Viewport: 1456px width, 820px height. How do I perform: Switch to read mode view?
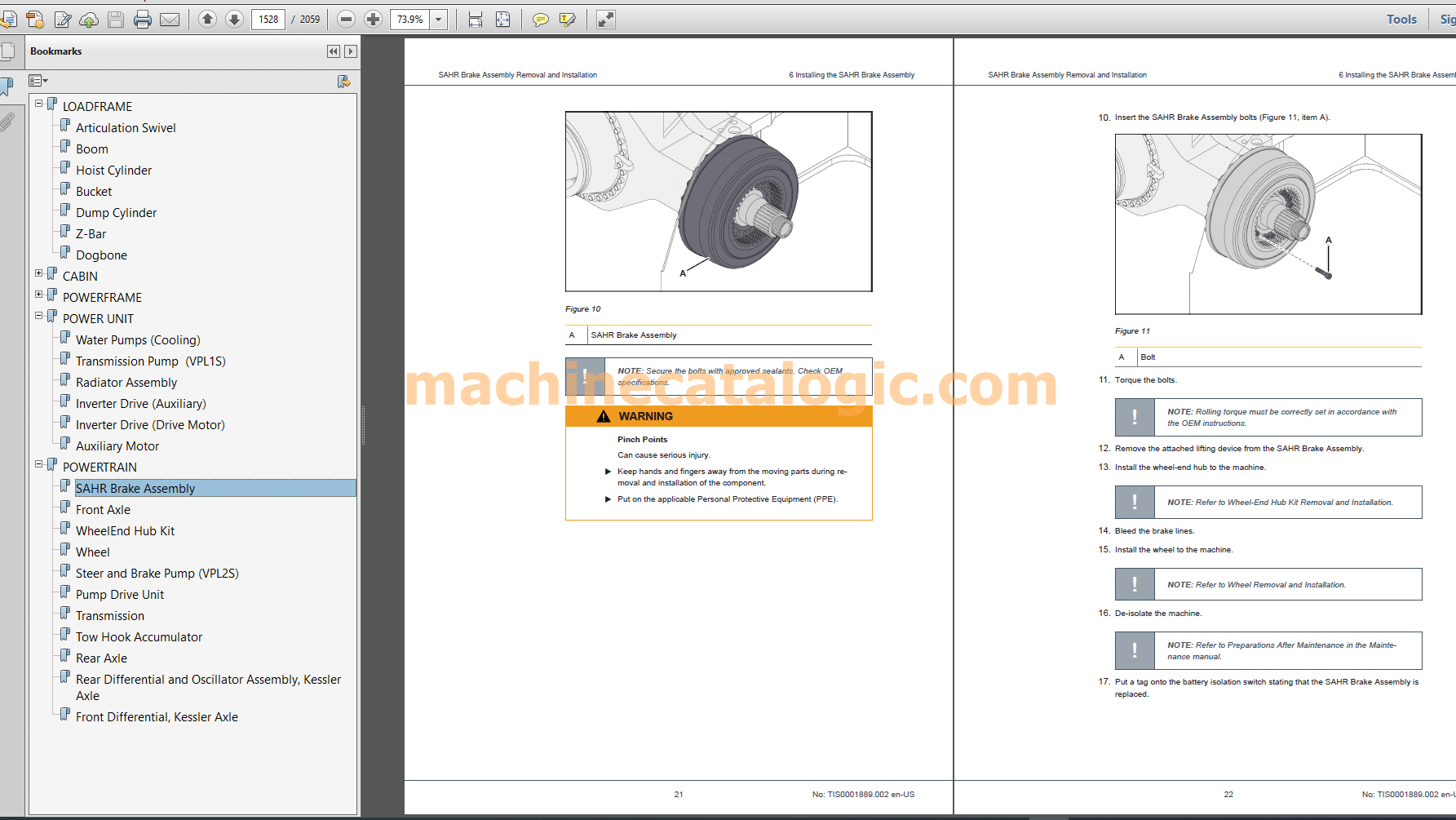point(605,20)
